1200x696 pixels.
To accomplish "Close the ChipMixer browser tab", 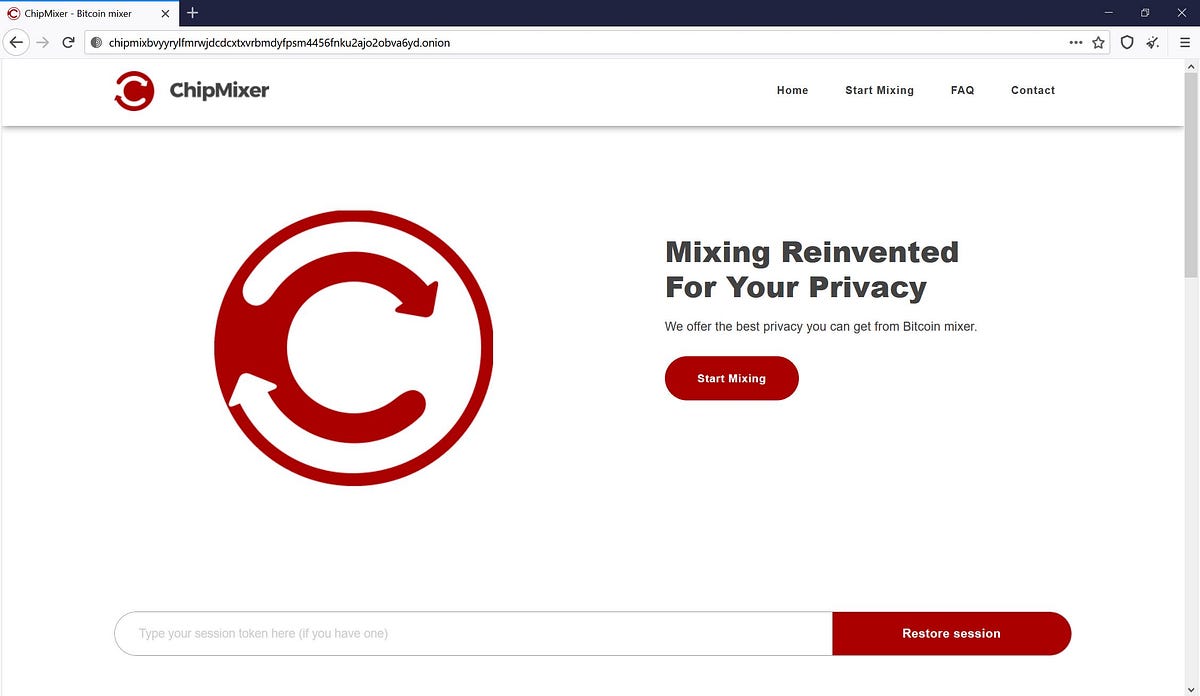I will [x=166, y=13].
